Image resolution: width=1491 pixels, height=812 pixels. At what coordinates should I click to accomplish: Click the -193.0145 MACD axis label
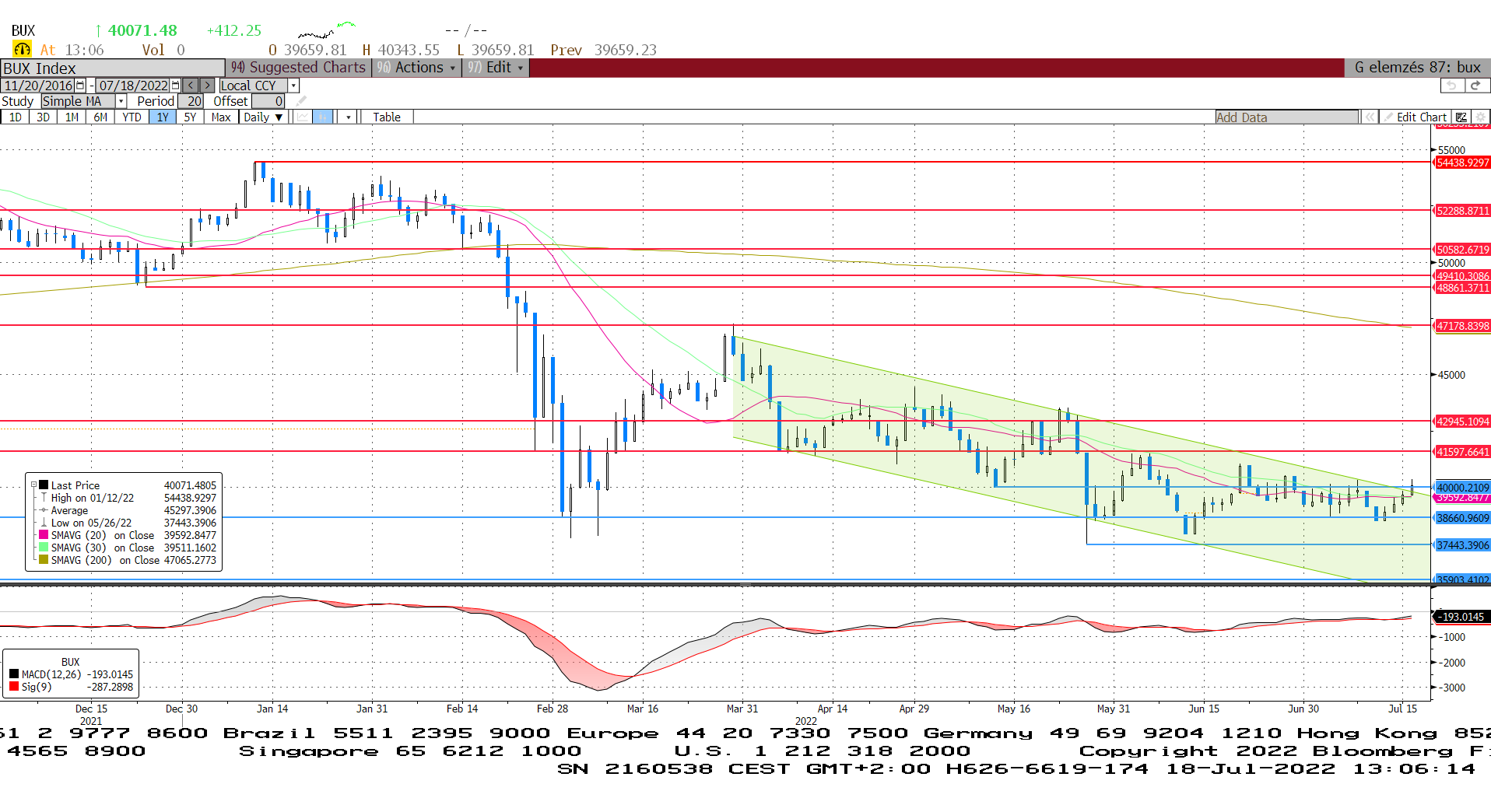[x=1461, y=617]
